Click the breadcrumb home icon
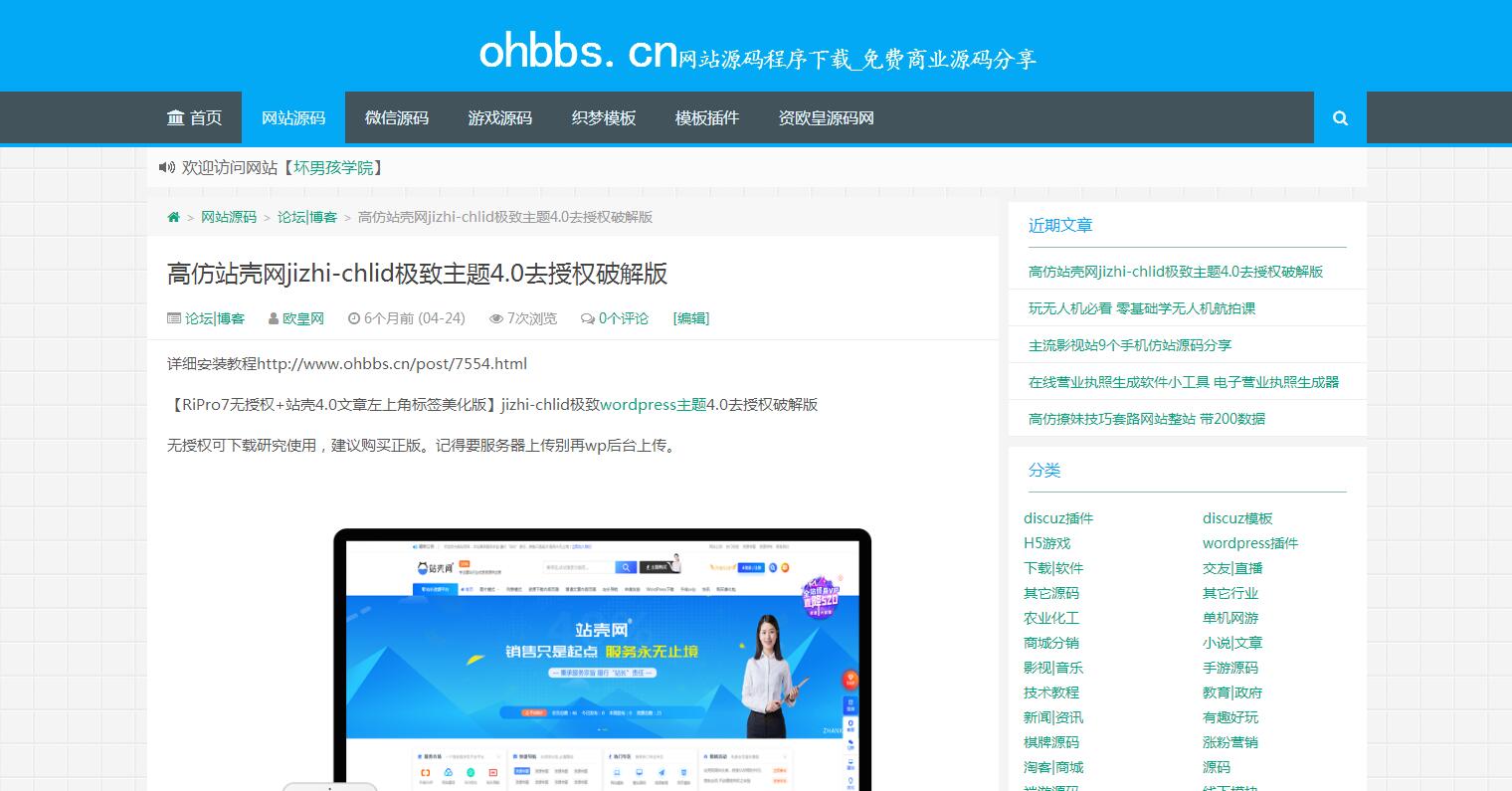1512x791 pixels. coord(173,216)
